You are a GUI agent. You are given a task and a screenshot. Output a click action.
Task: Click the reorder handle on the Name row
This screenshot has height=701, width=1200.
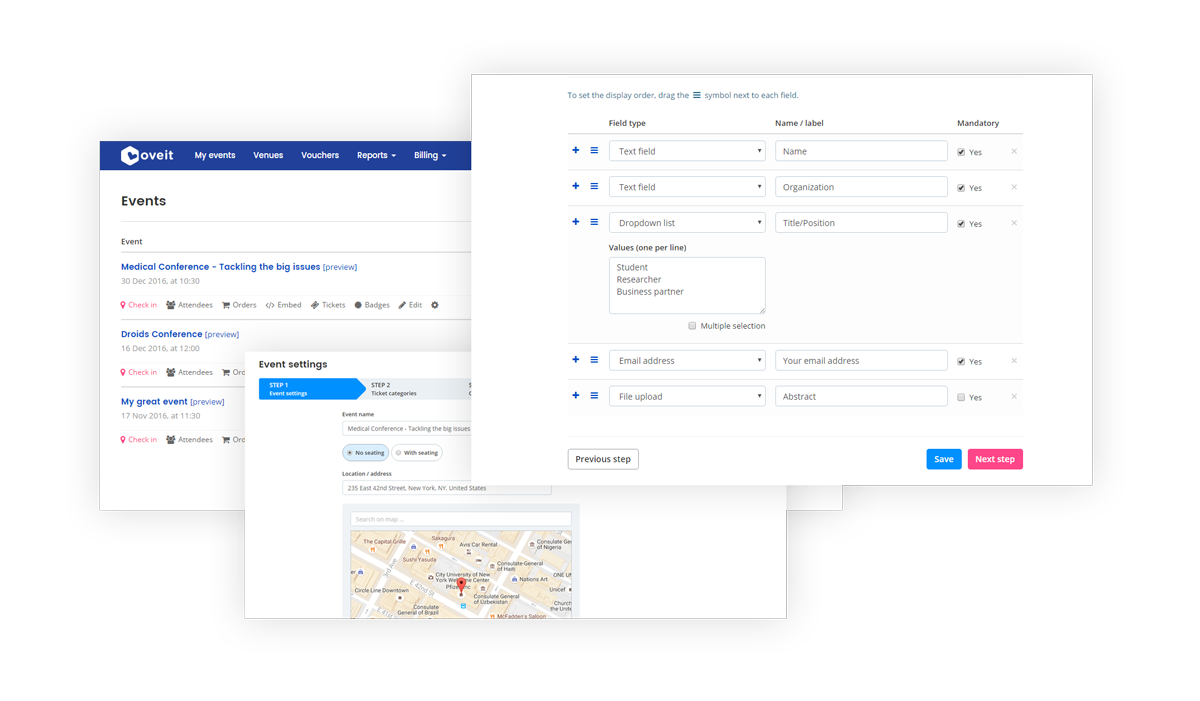(594, 151)
